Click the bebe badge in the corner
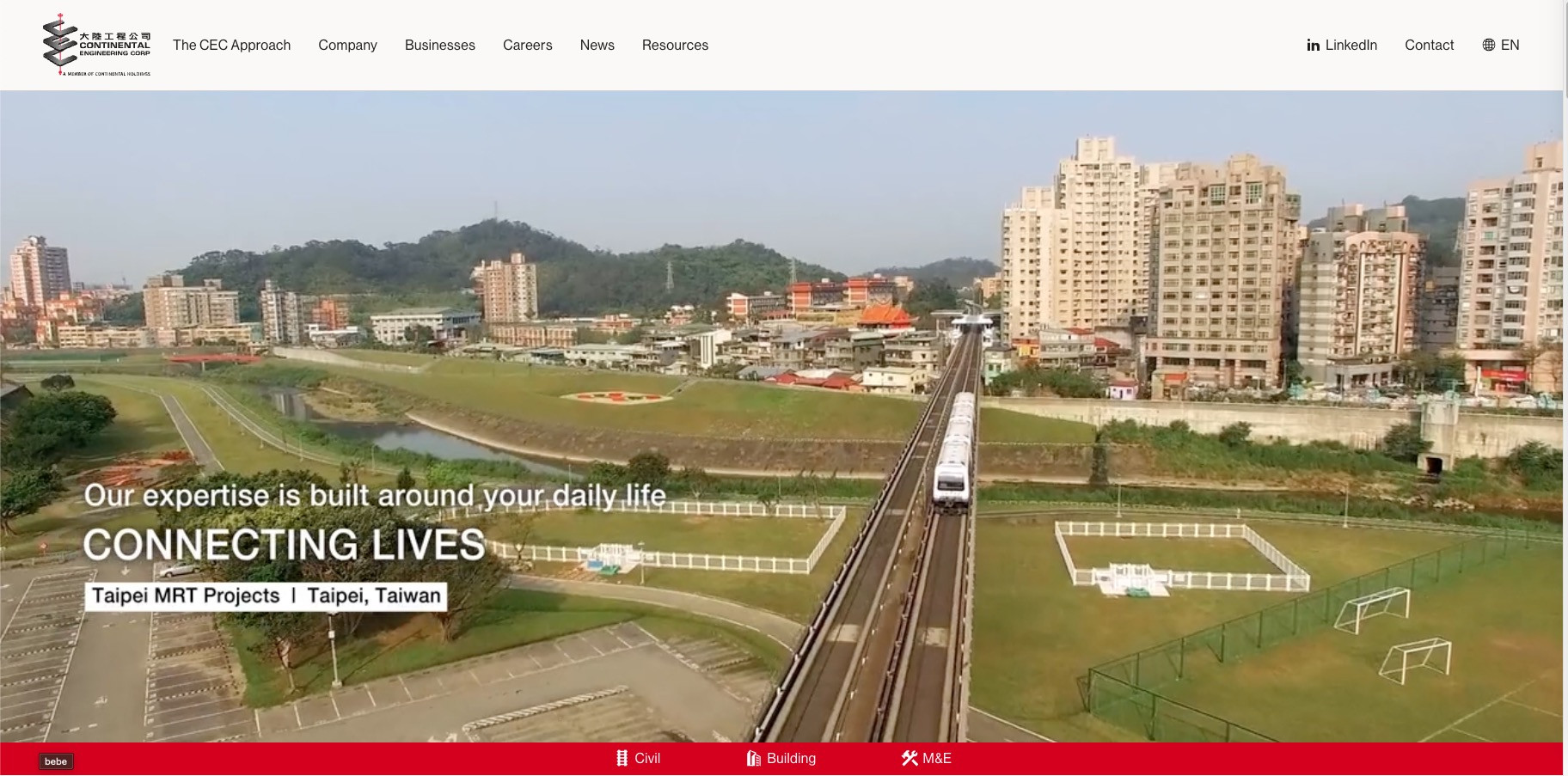1568x776 pixels. pos(56,761)
